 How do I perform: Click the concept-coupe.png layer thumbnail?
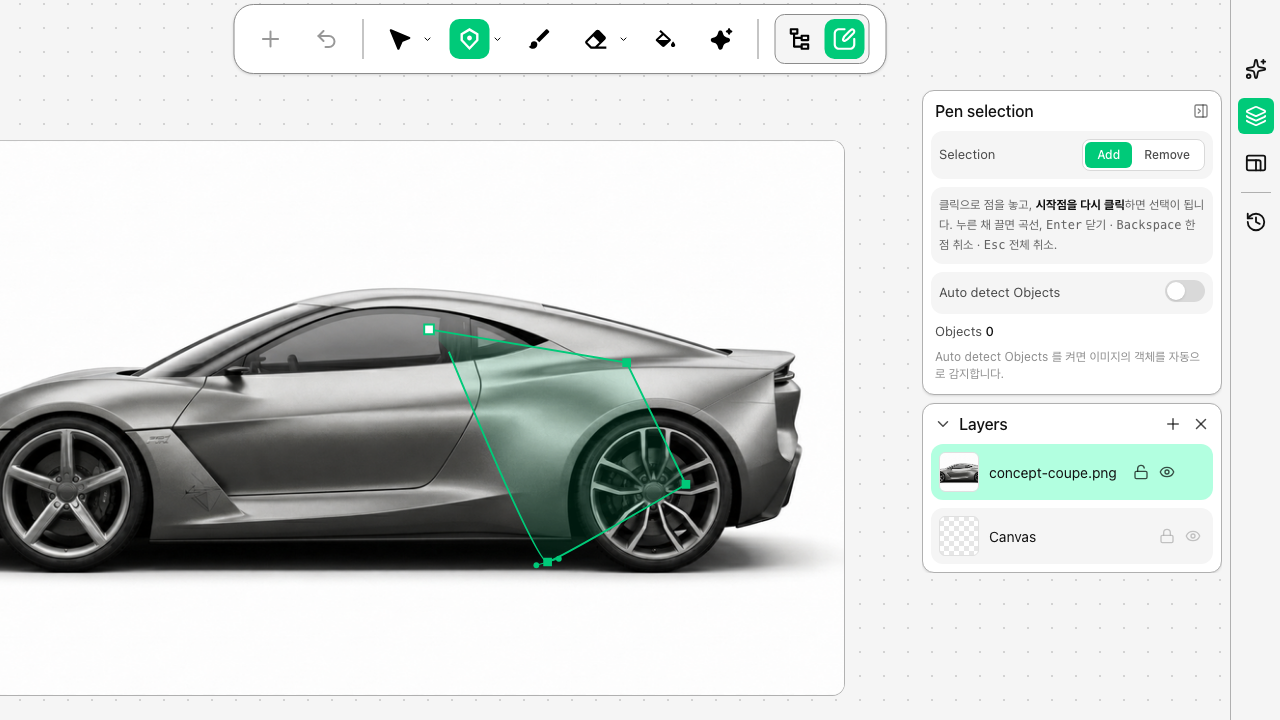(x=959, y=472)
